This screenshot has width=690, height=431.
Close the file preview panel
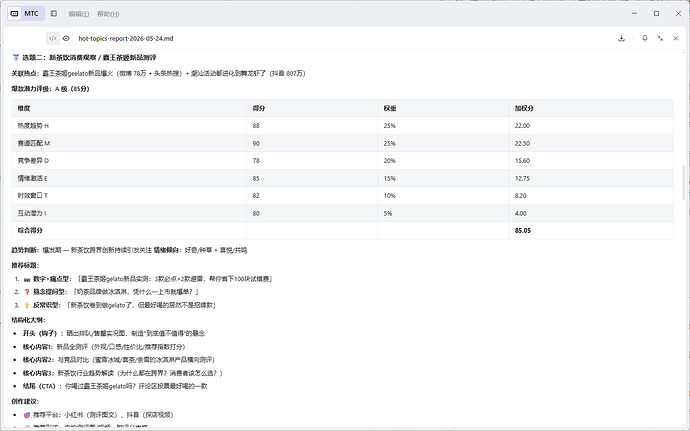pyautogui.click(x=675, y=38)
